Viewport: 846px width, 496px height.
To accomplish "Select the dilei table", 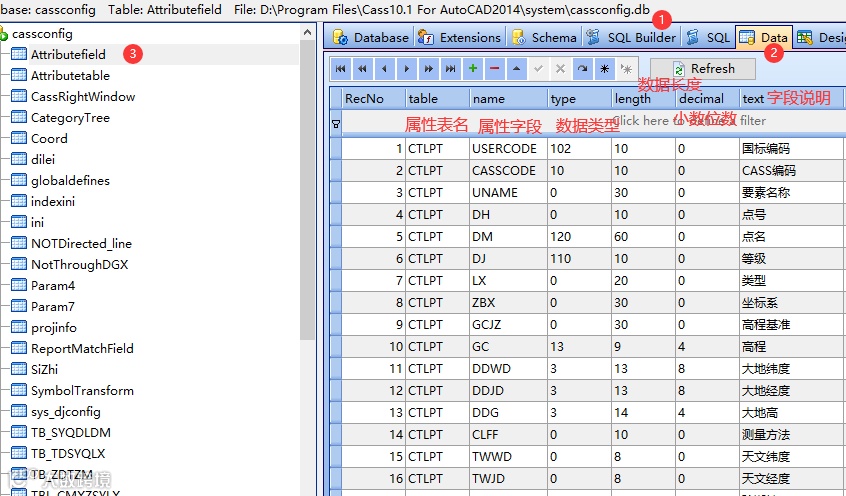I will point(43,160).
